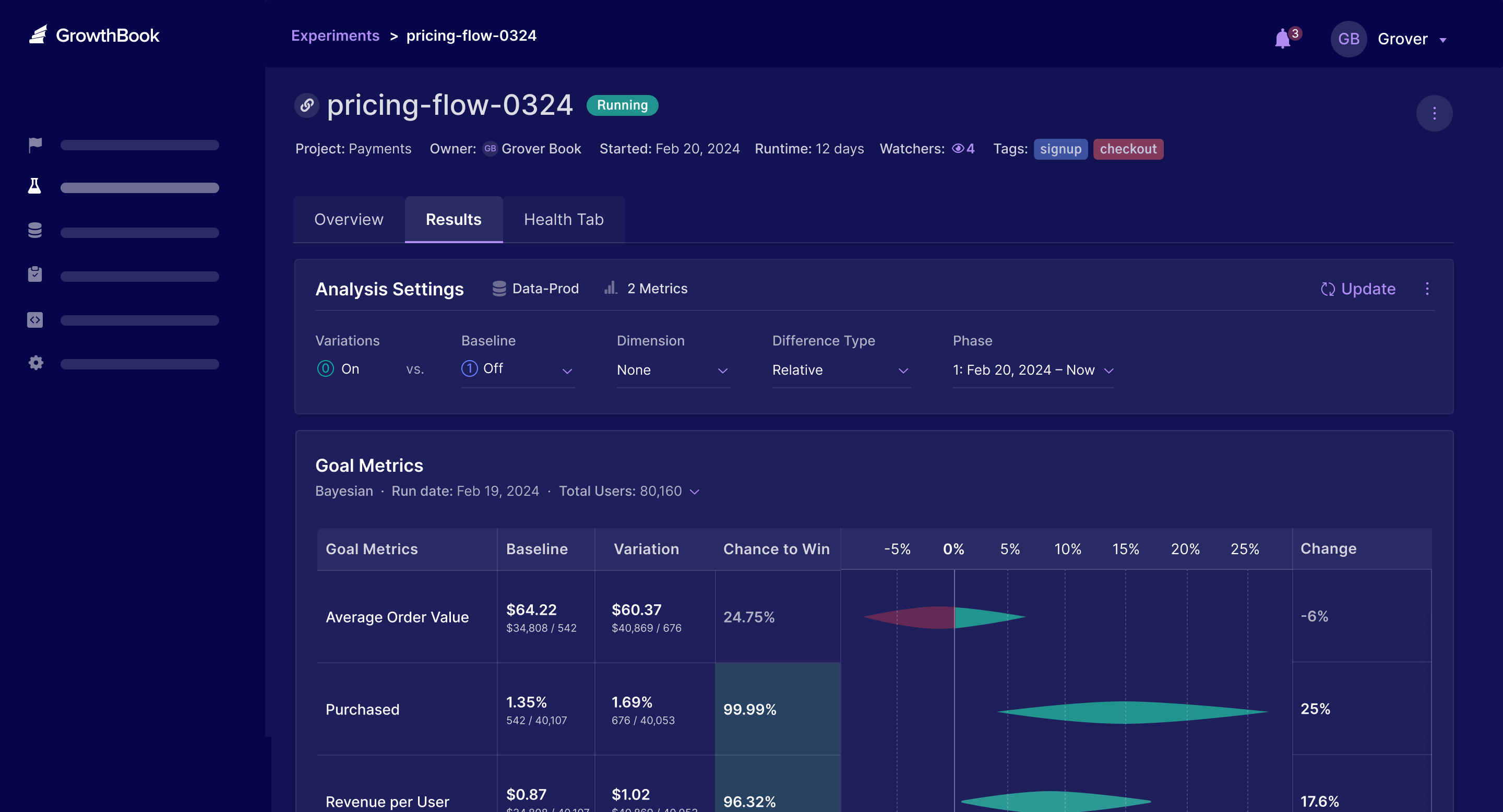Viewport: 1503px width, 812px height.
Task: Select the code brackets icon in sidebar
Action: (34, 319)
